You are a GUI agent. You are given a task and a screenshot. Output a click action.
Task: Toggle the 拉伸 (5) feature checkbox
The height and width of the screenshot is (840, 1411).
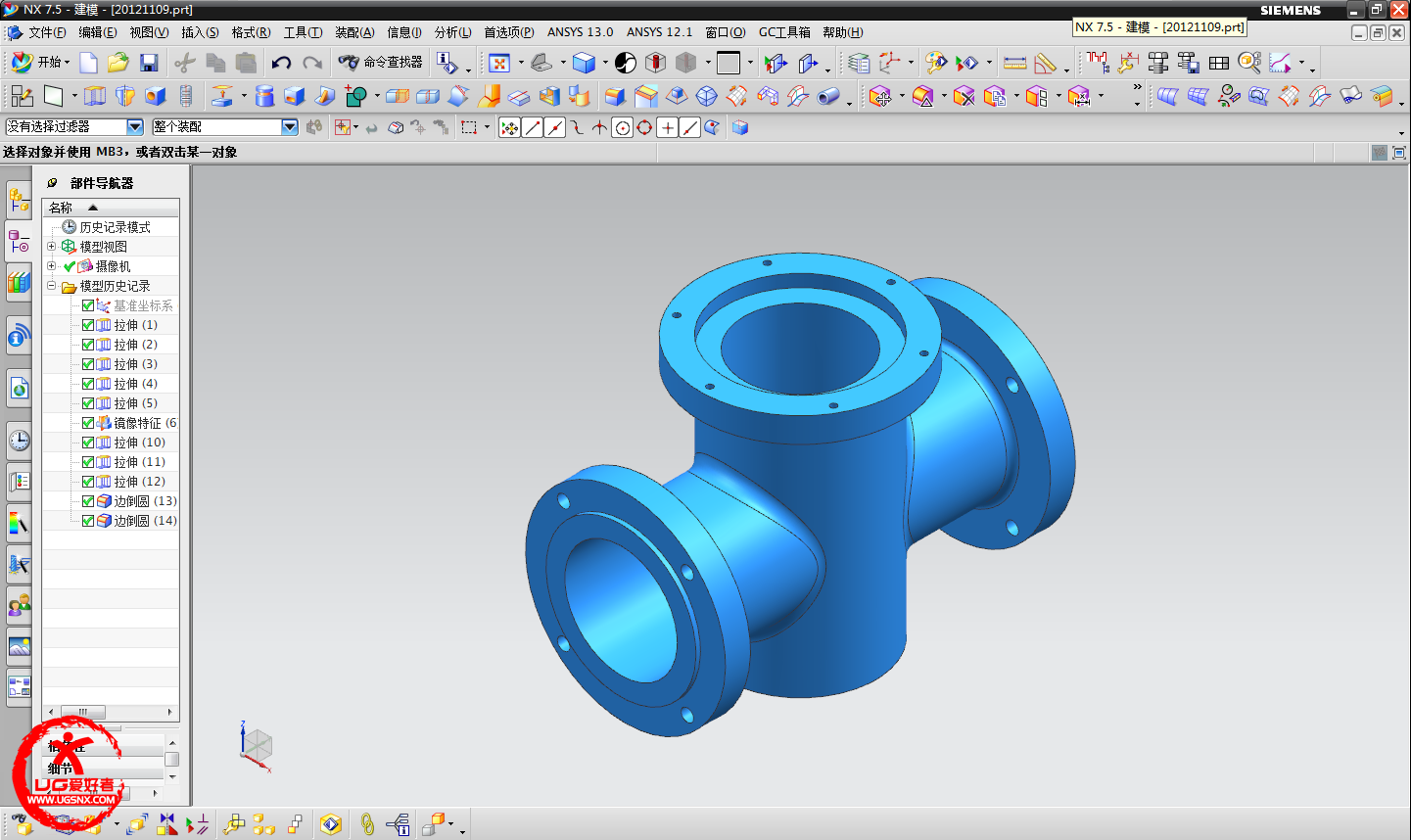tap(88, 403)
